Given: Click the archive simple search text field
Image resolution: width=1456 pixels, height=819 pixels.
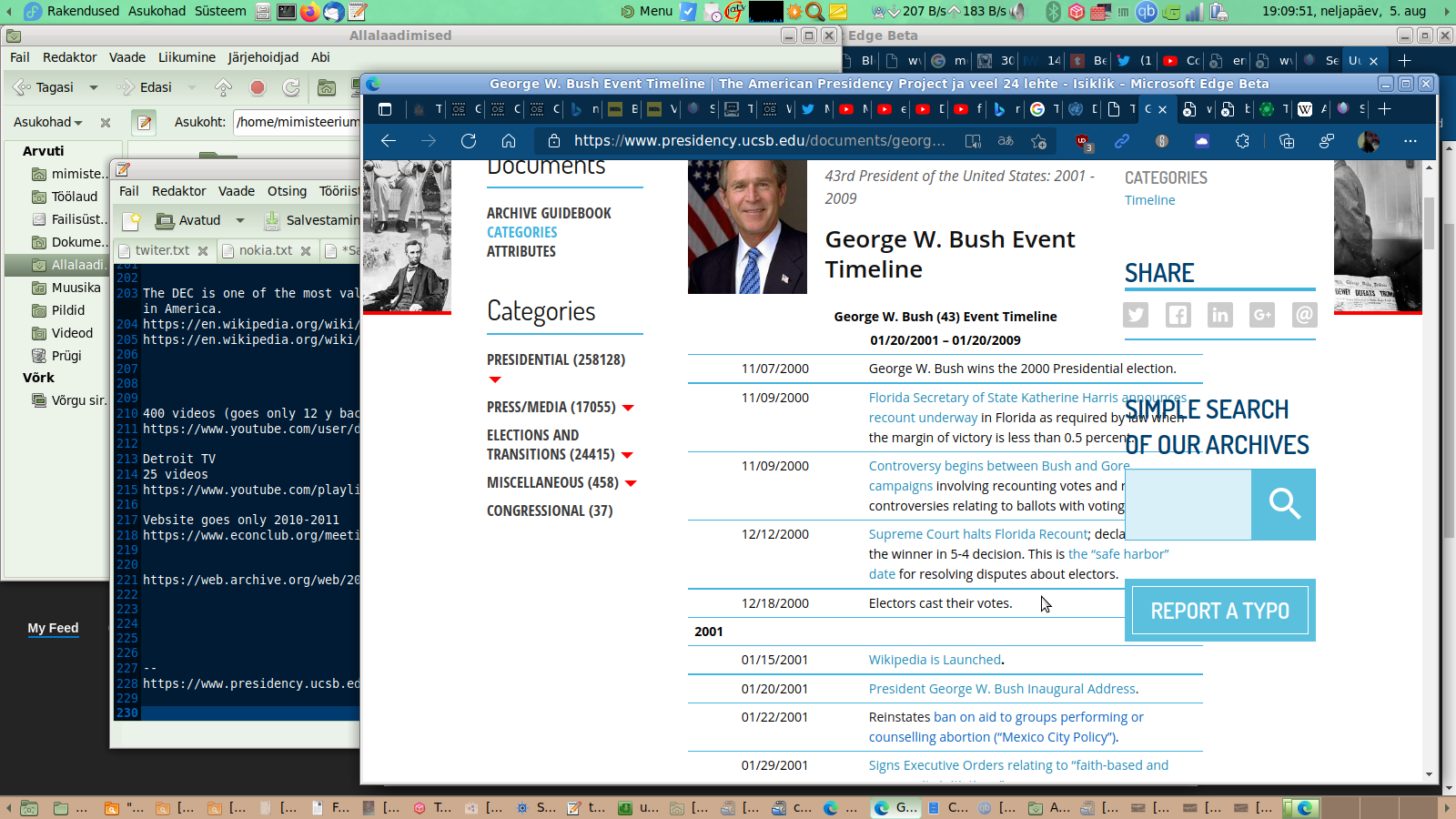Looking at the screenshot, I should (1188, 504).
